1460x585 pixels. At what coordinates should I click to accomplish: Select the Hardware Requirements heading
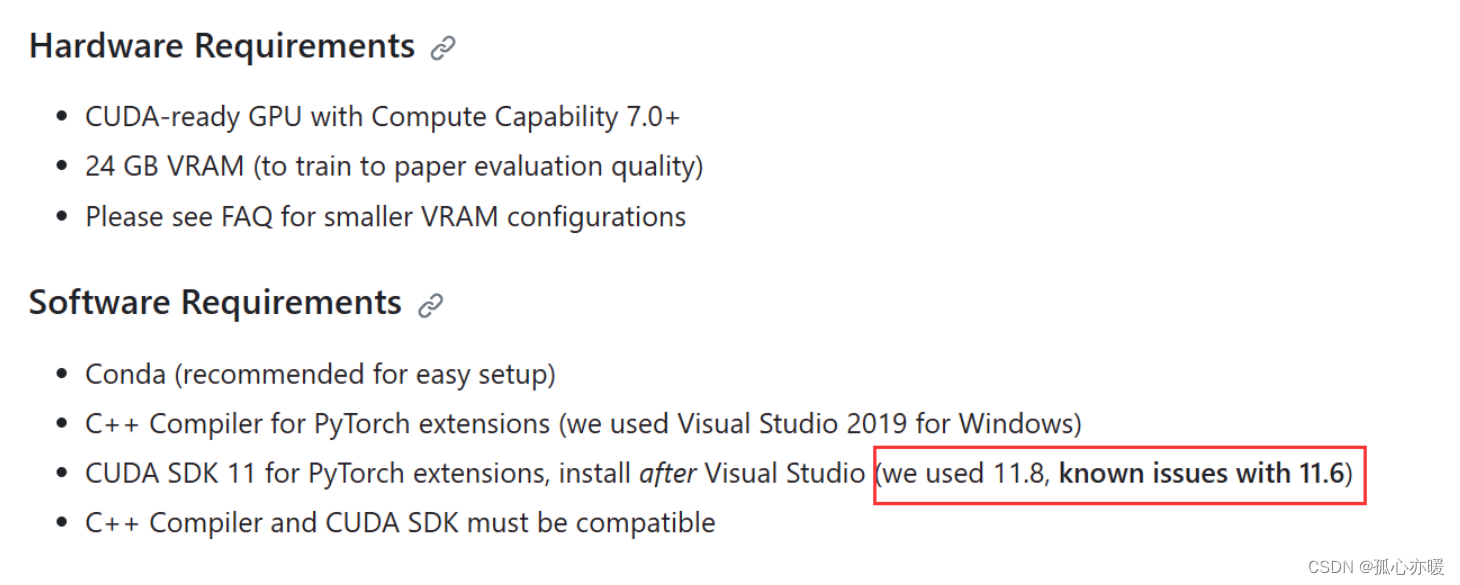tap(222, 46)
